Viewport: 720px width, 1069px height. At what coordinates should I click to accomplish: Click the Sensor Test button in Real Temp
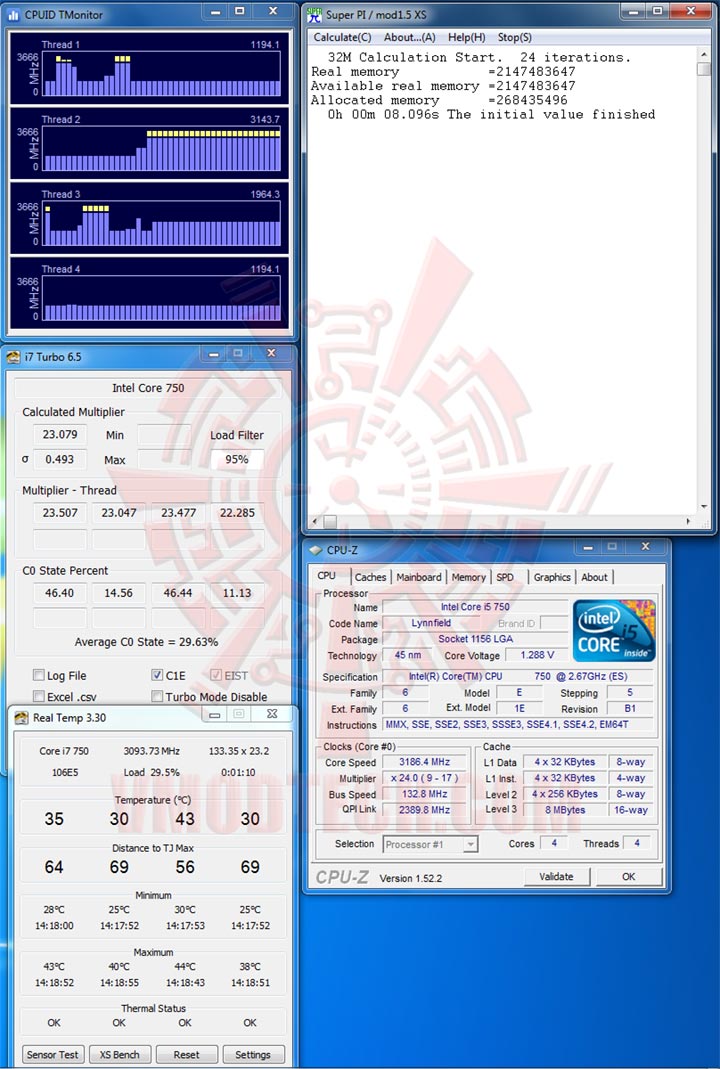[52, 1054]
